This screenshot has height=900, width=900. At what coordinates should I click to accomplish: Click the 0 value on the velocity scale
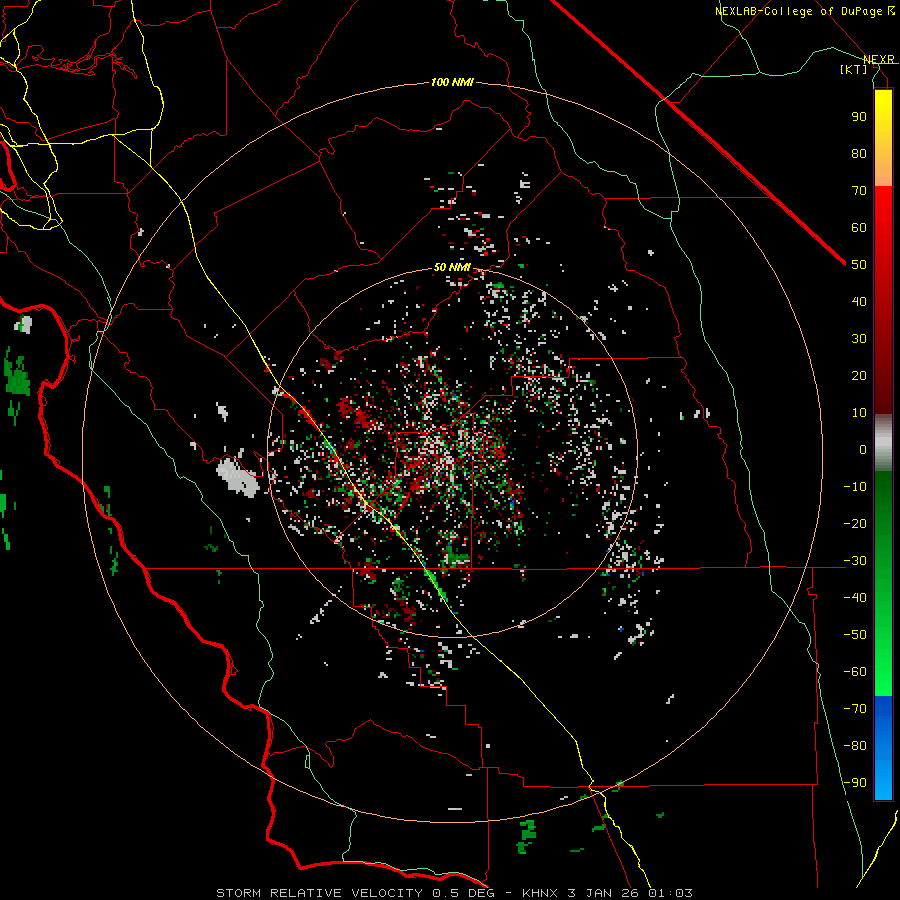(x=863, y=449)
